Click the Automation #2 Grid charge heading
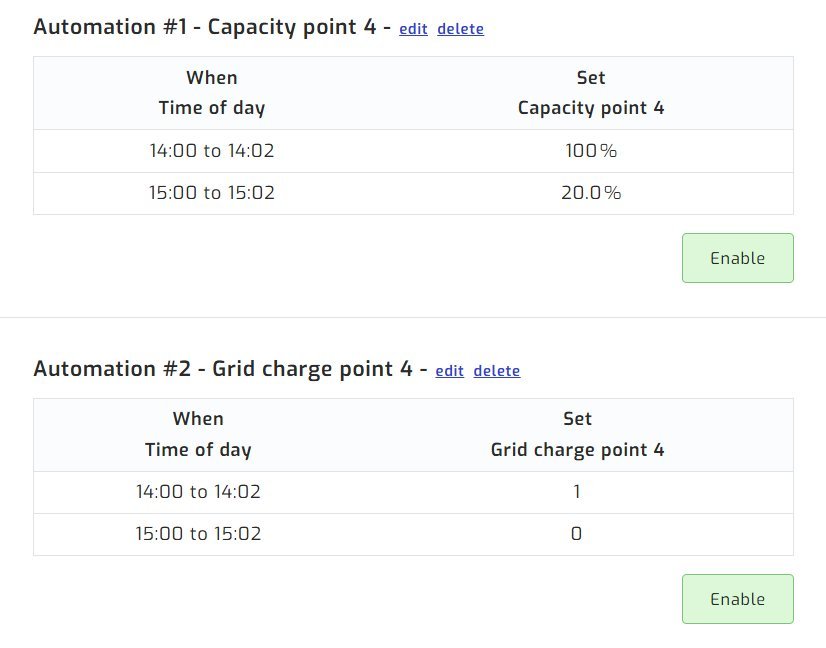Image resolution: width=826 pixels, height=648 pixels. [x=222, y=369]
